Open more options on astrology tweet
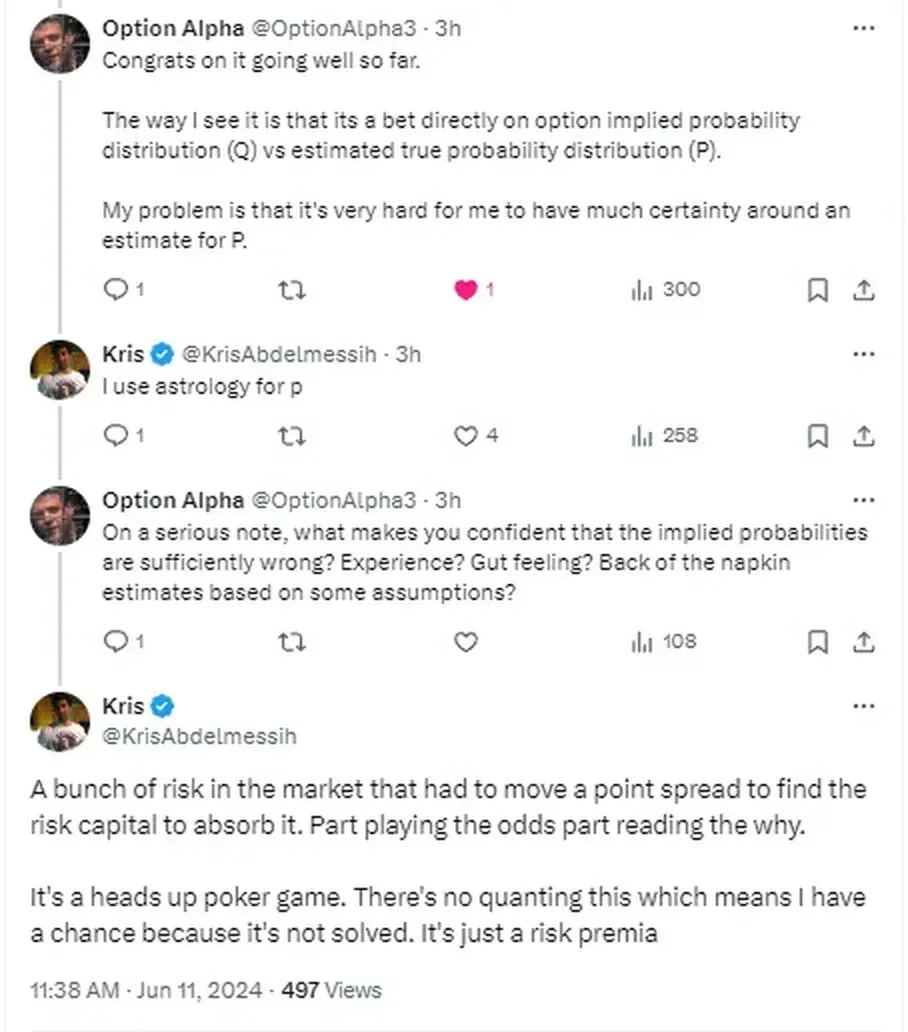908x1032 pixels. click(x=863, y=354)
